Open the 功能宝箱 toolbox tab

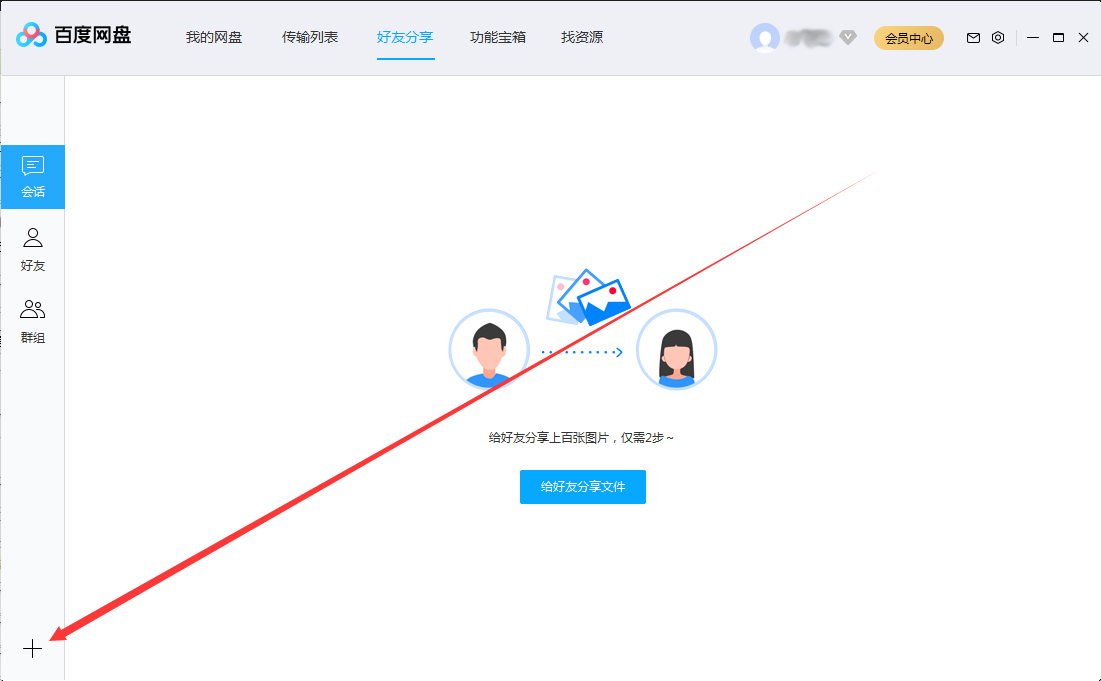[497, 37]
